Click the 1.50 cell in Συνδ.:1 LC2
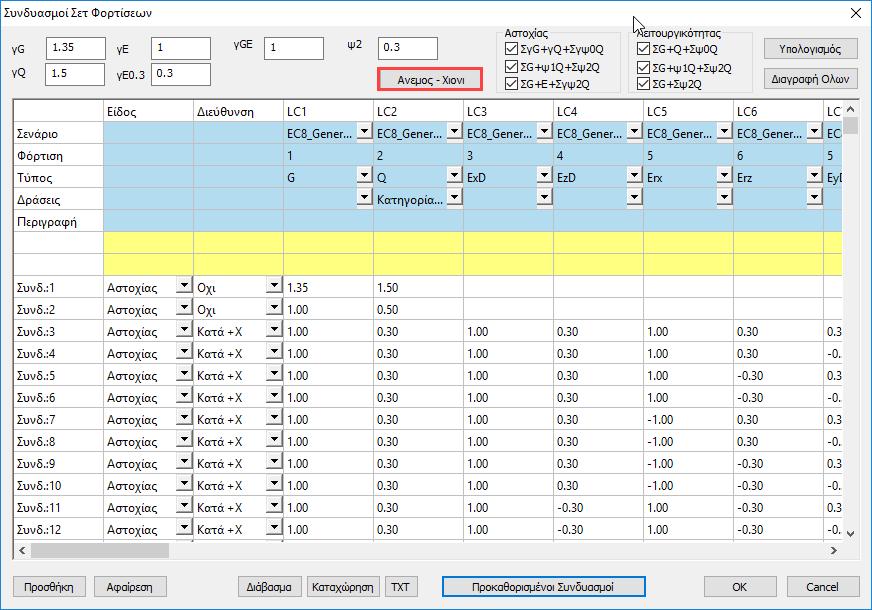 pos(418,287)
